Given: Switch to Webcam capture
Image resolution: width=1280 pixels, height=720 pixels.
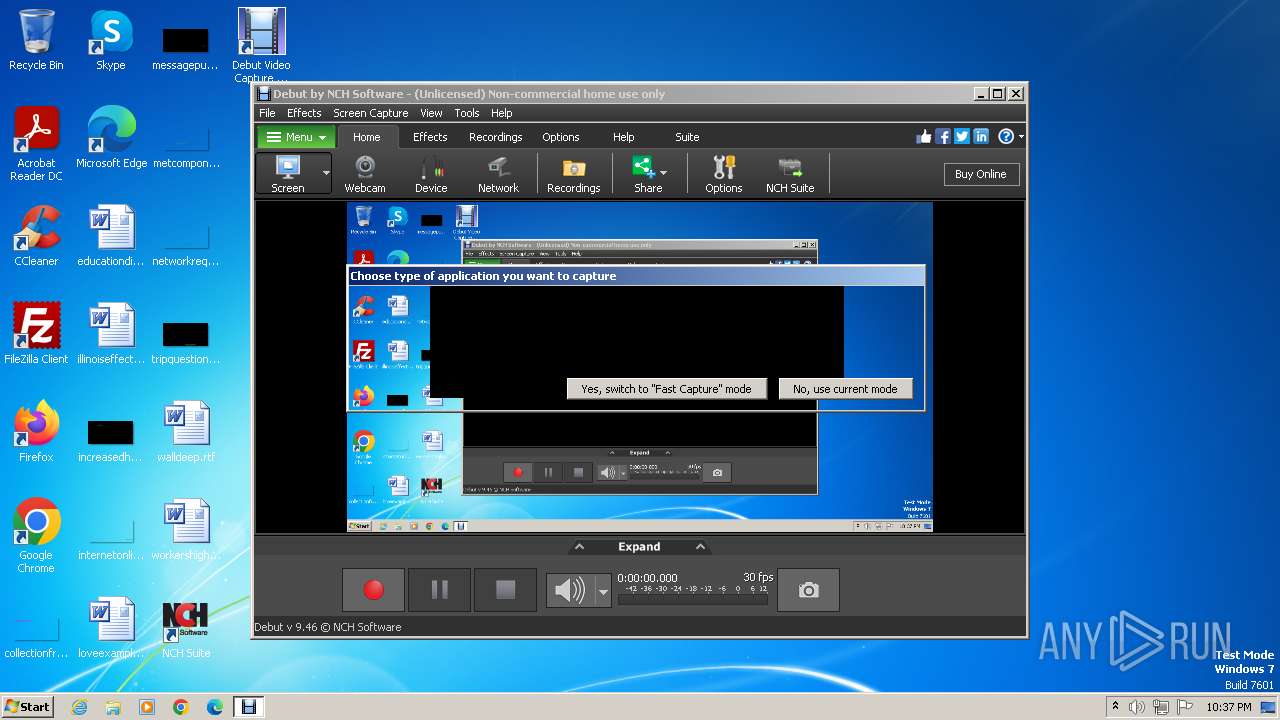Looking at the screenshot, I should [365, 174].
